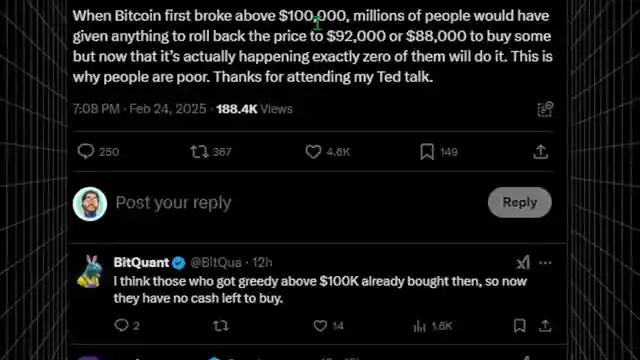Screen dimensions: 640x360
Task: Click the Grok icon on BitQuant reply
Action: click(523, 262)
